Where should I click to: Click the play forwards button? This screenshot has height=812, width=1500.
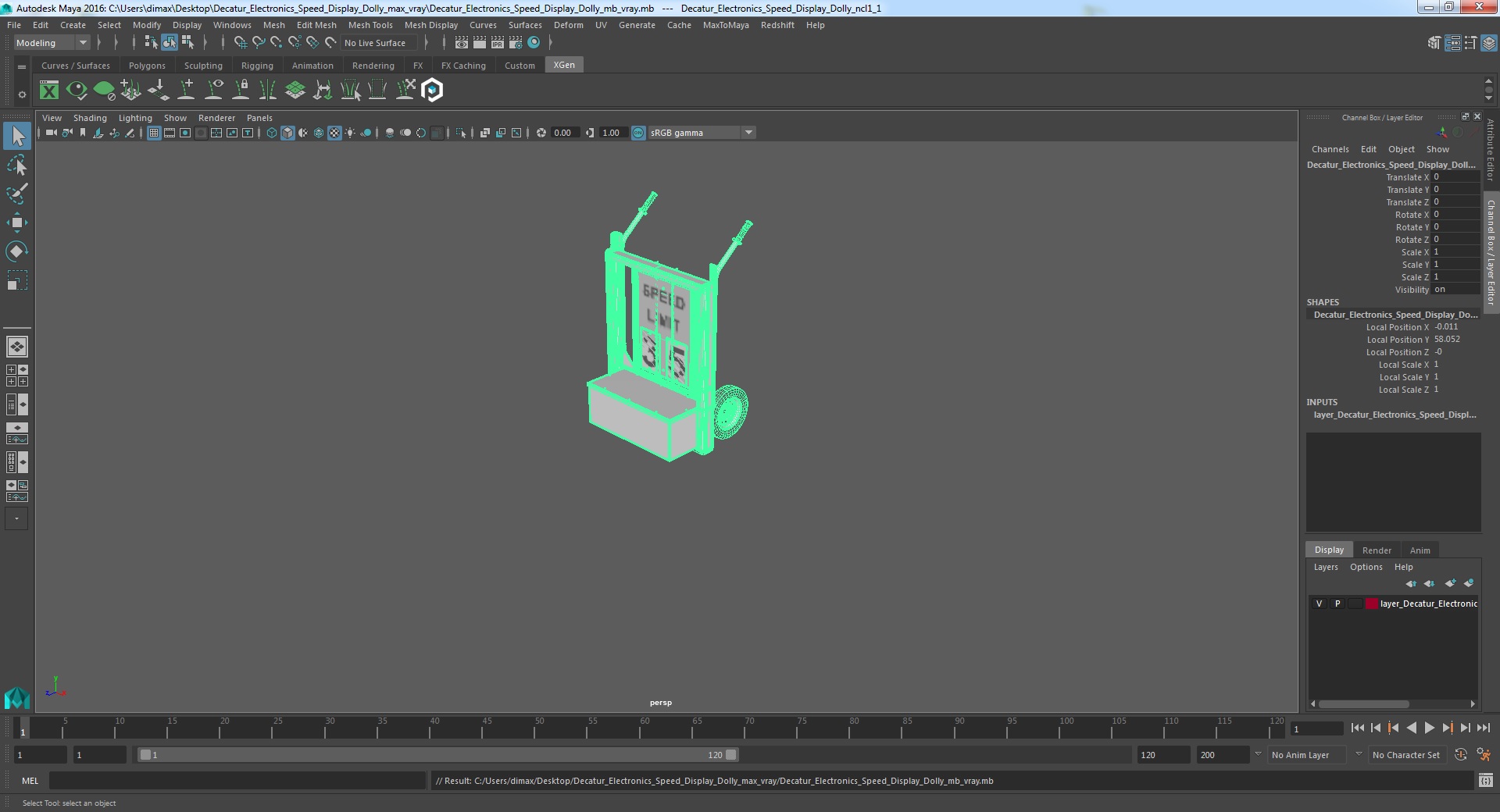tap(1429, 728)
